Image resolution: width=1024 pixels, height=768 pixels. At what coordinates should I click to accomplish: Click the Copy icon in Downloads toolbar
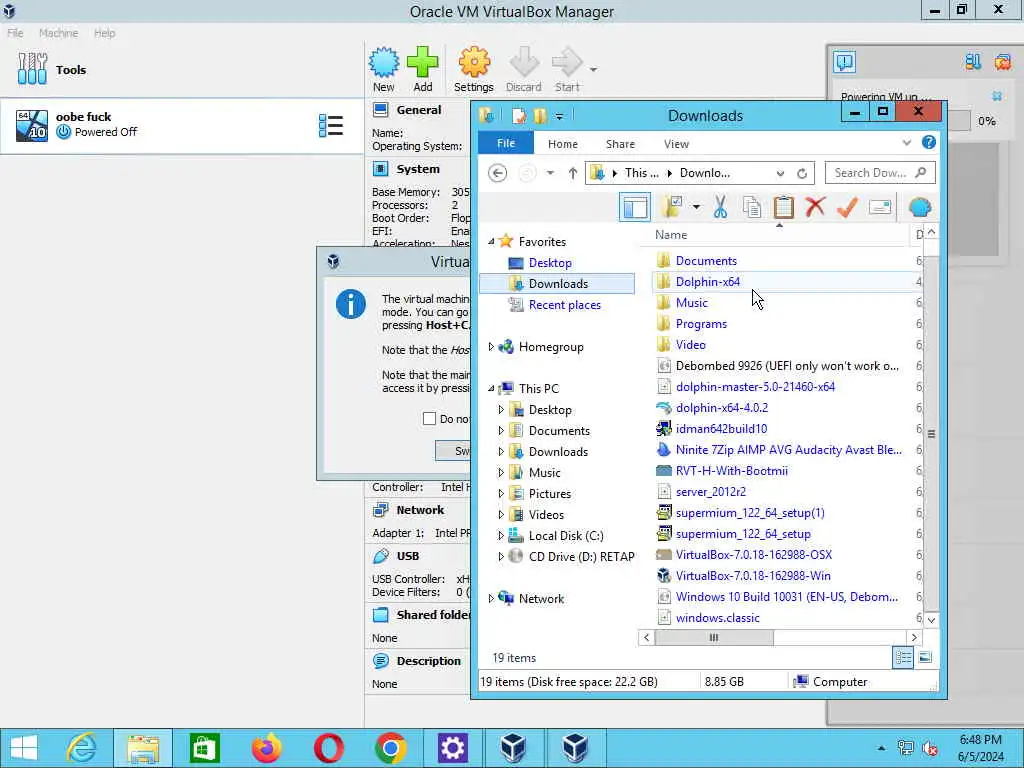pos(752,207)
